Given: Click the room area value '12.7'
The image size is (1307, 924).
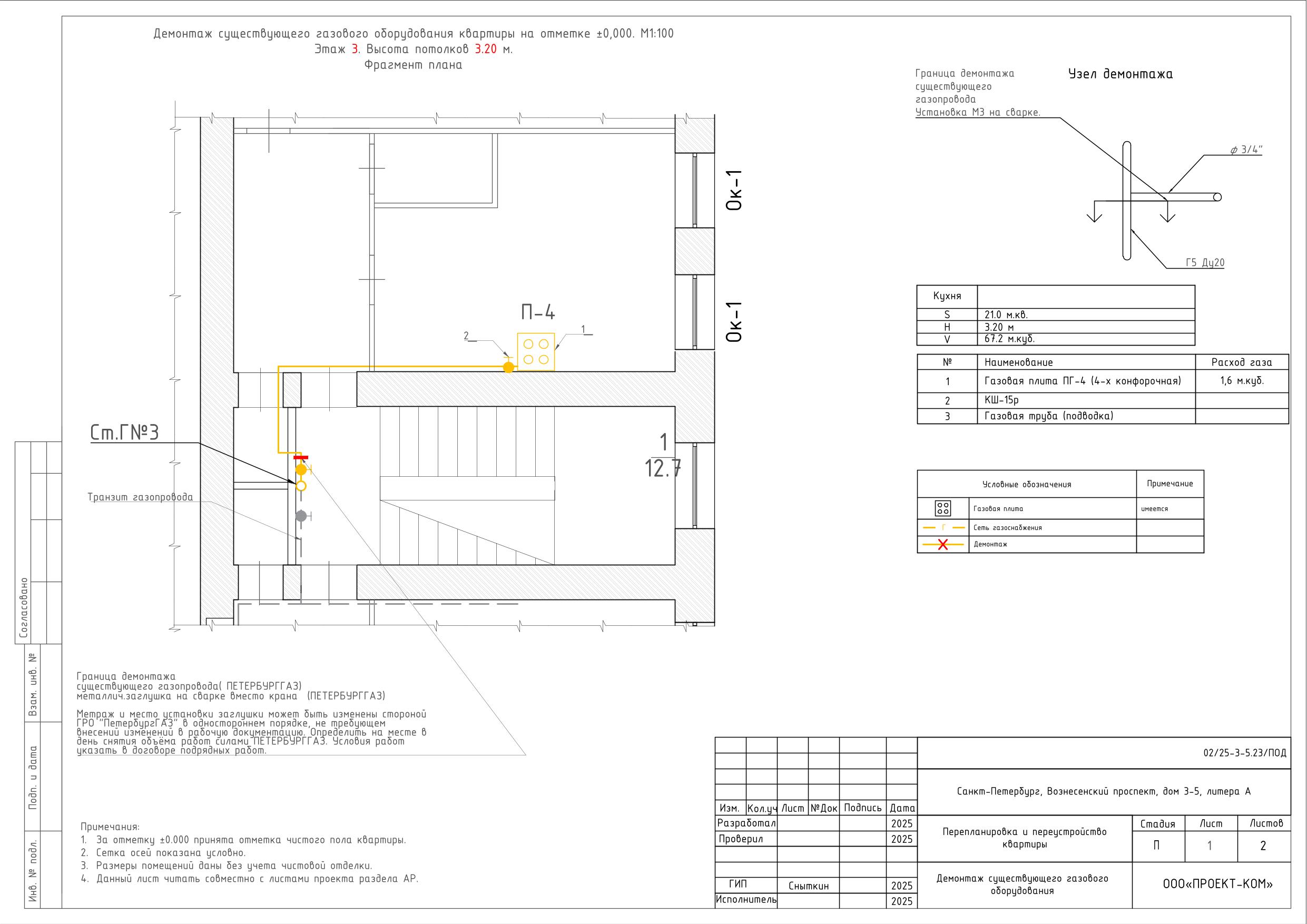Looking at the screenshot, I should point(663,468).
